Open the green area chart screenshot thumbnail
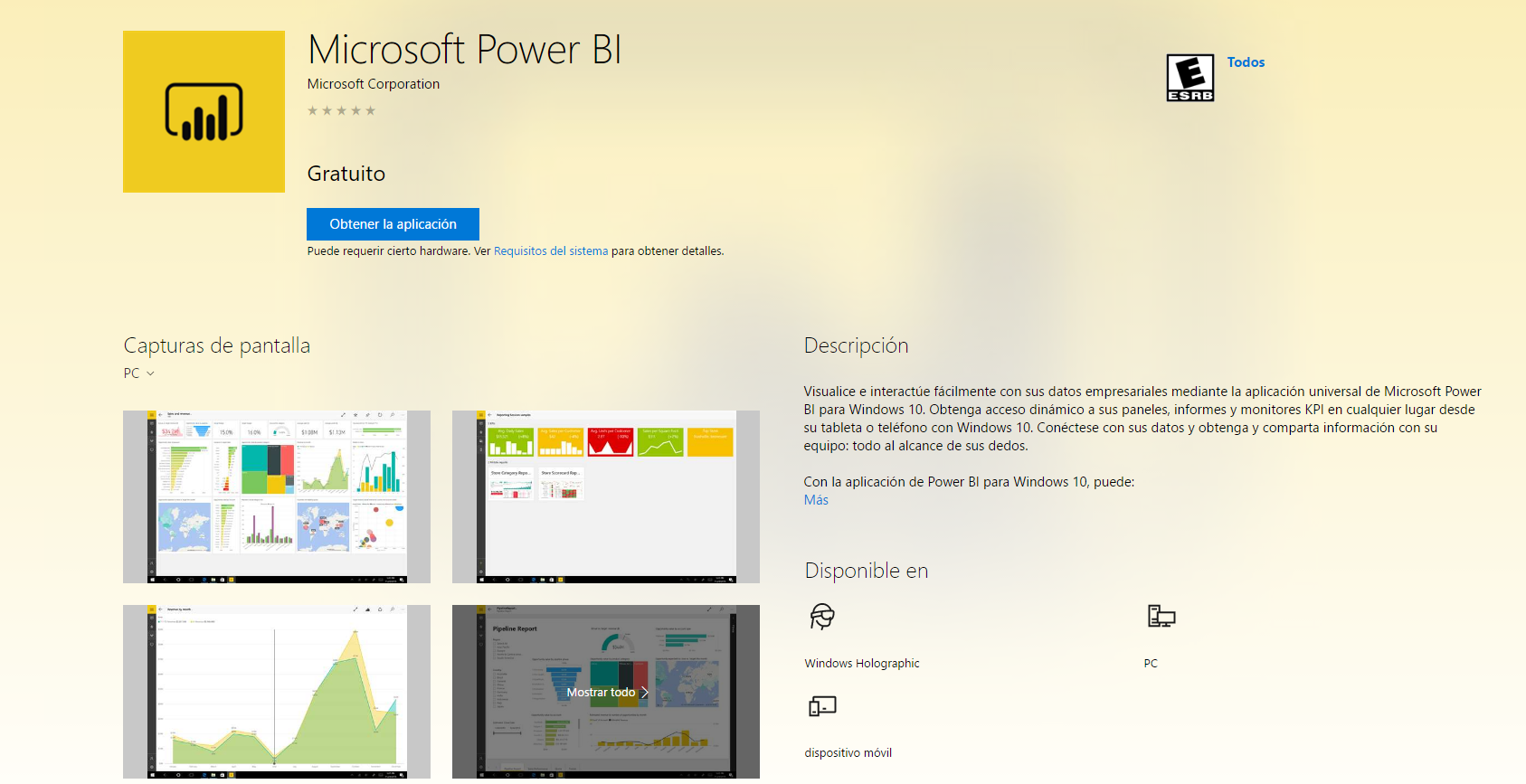Screen dimensions: 1526x784 [277, 692]
